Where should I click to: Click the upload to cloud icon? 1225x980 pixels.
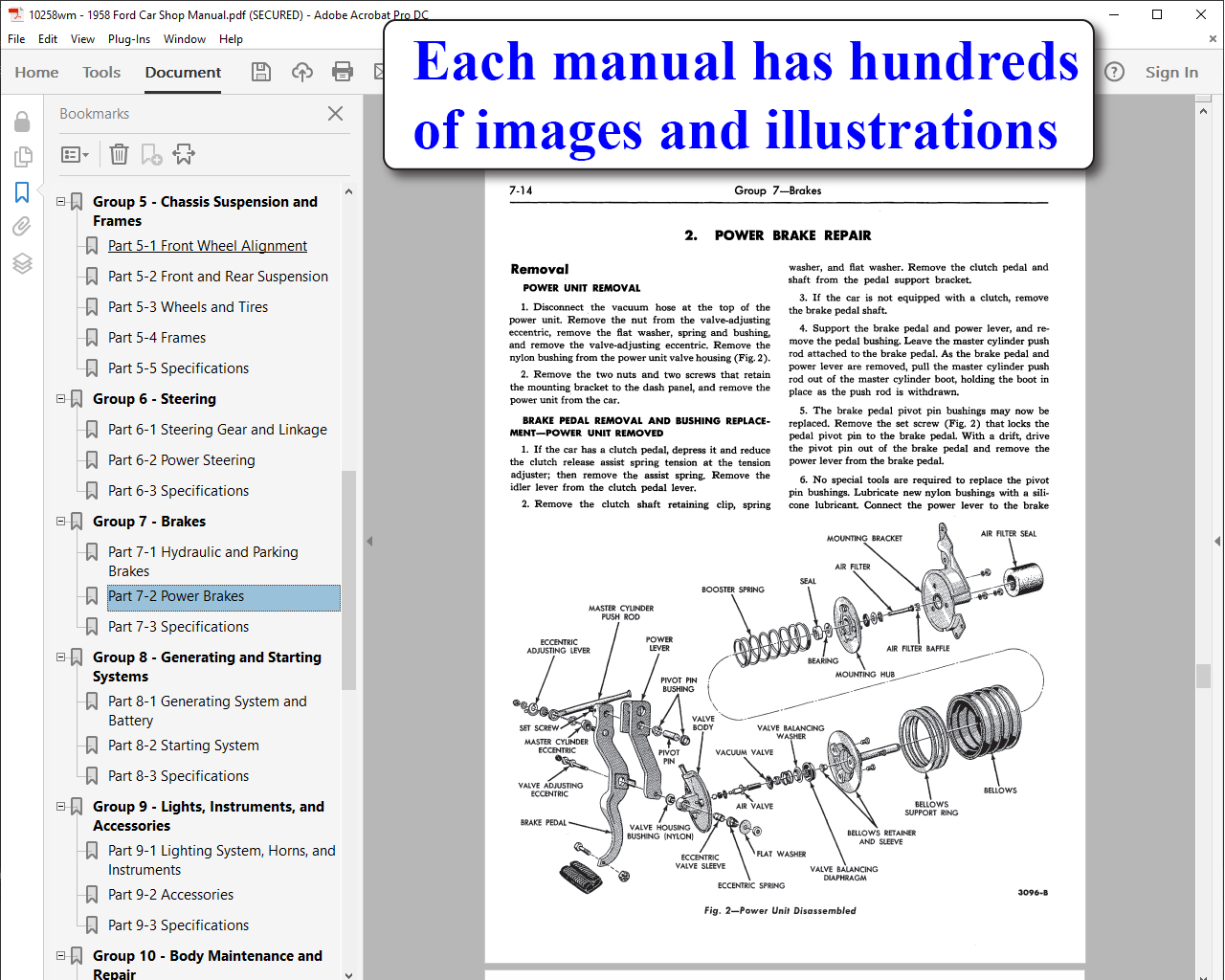pos(302,72)
